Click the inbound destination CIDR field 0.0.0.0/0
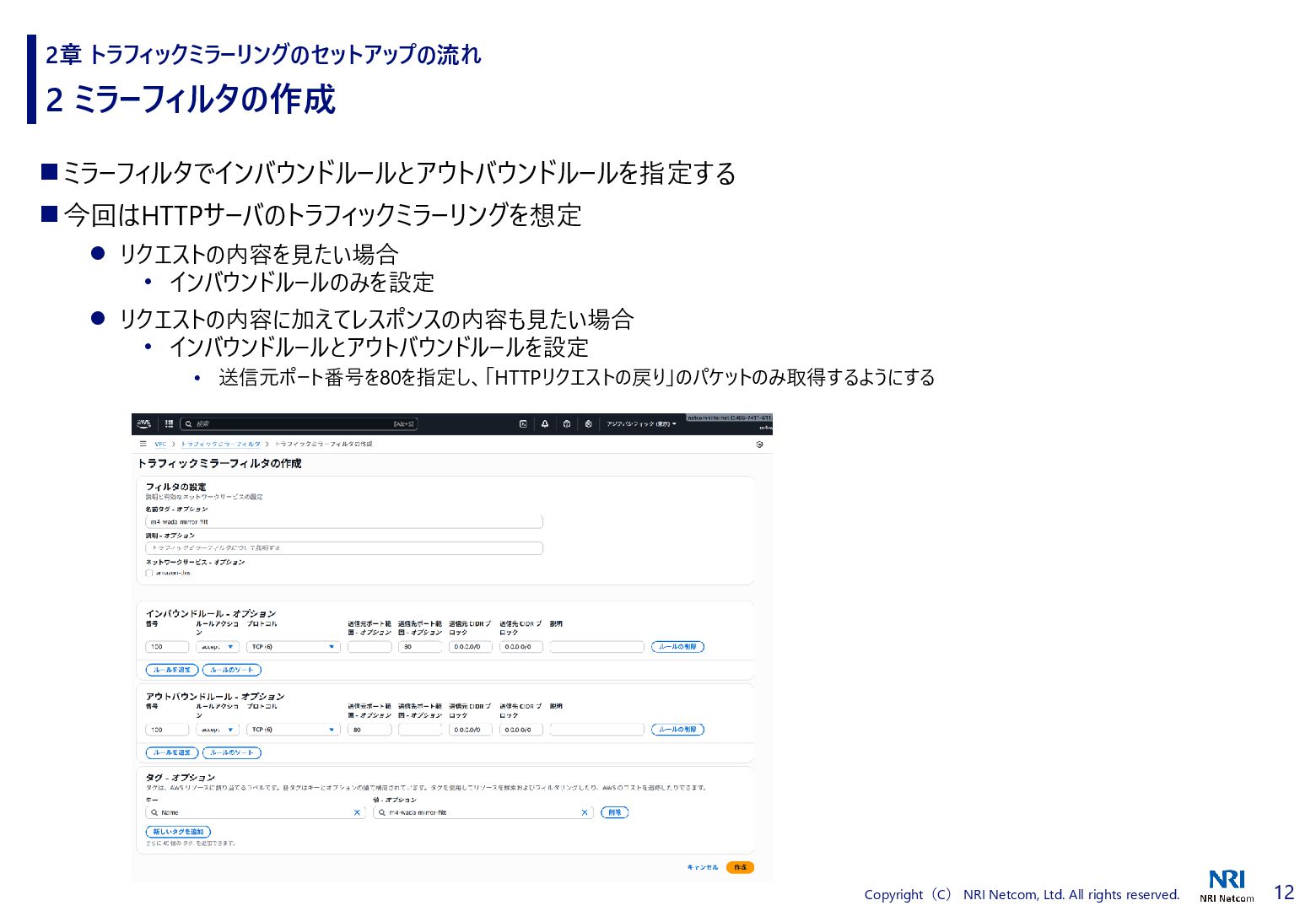Image resolution: width=1316 pixels, height=911 pixels. click(x=521, y=647)
